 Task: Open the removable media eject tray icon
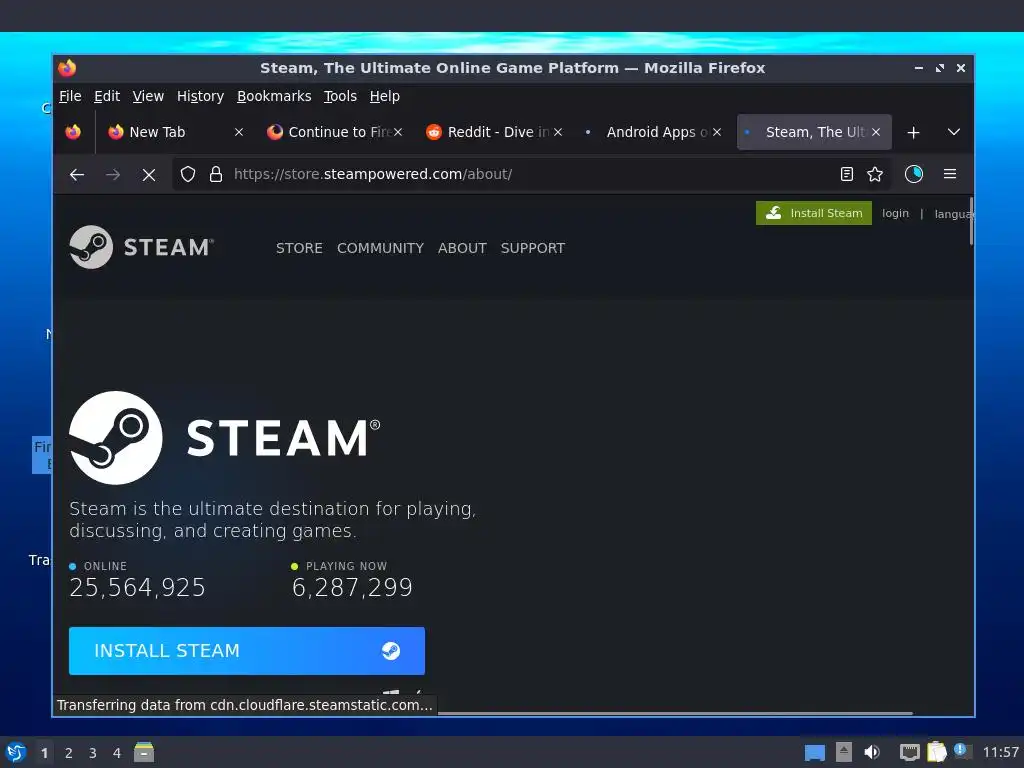pyautogui.click(x=844, y=752)
